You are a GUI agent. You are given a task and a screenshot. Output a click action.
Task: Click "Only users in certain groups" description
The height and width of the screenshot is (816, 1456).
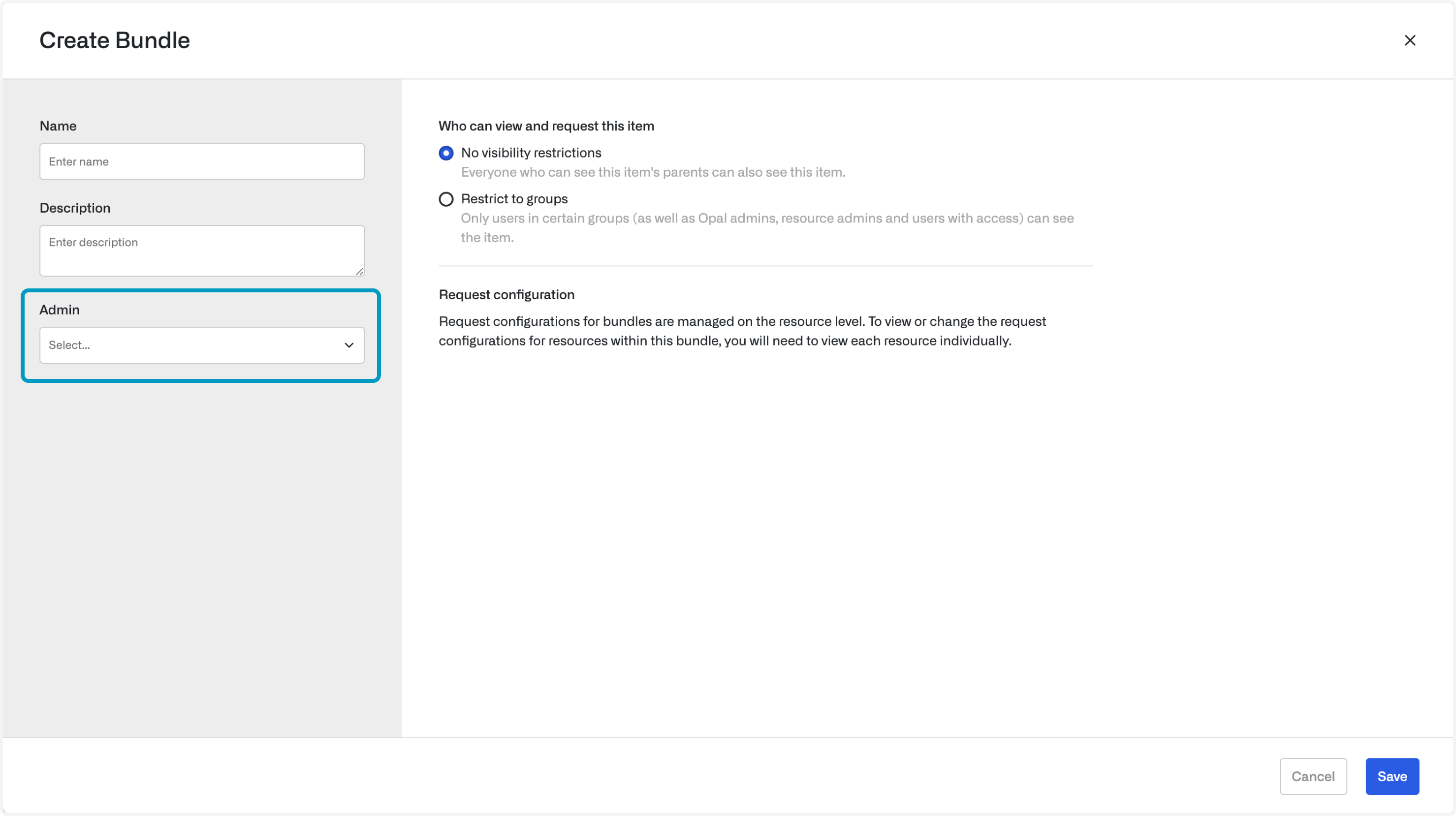(766, 219)
